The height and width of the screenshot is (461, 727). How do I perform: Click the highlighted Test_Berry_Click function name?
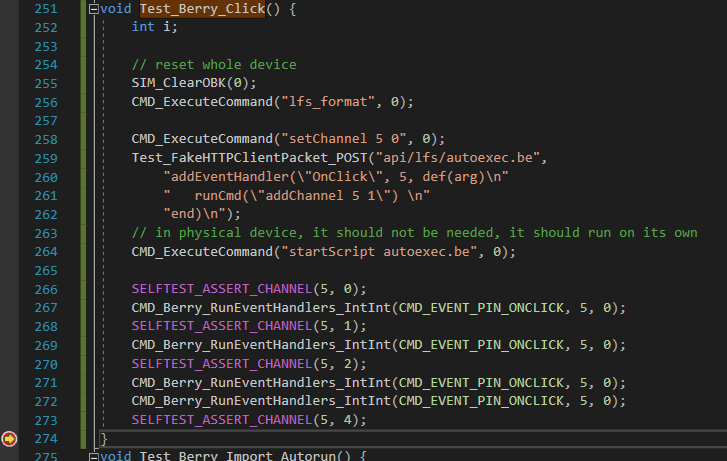[203, 9]
